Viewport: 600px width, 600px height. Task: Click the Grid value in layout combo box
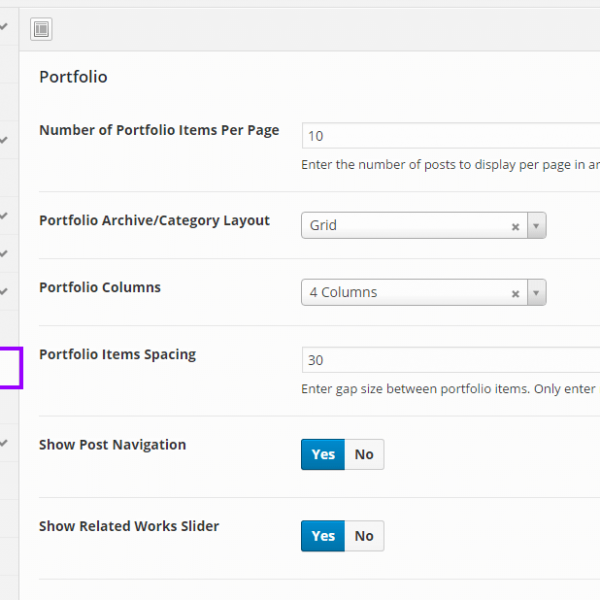pyautogui.click(x=400, y=226)
